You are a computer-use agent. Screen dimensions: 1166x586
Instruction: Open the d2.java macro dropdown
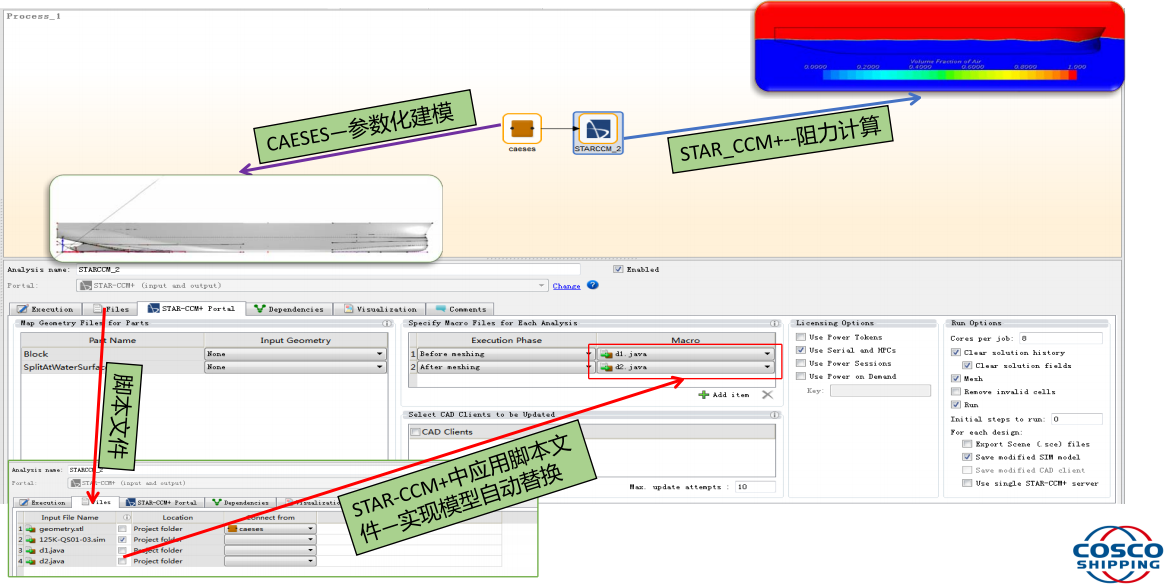(685, 367)
